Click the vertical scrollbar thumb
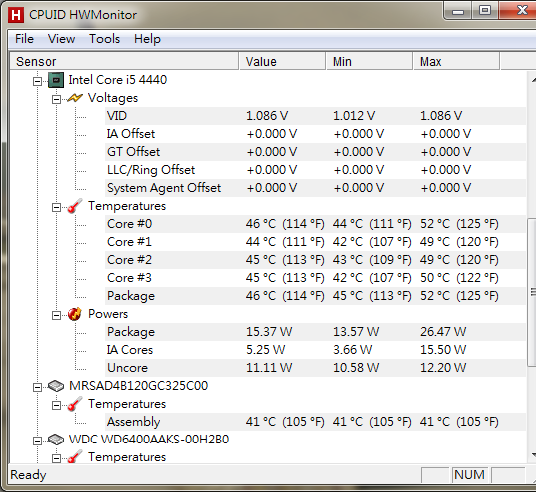This screenshot has width=536, height=492. (x=532, y=292)
